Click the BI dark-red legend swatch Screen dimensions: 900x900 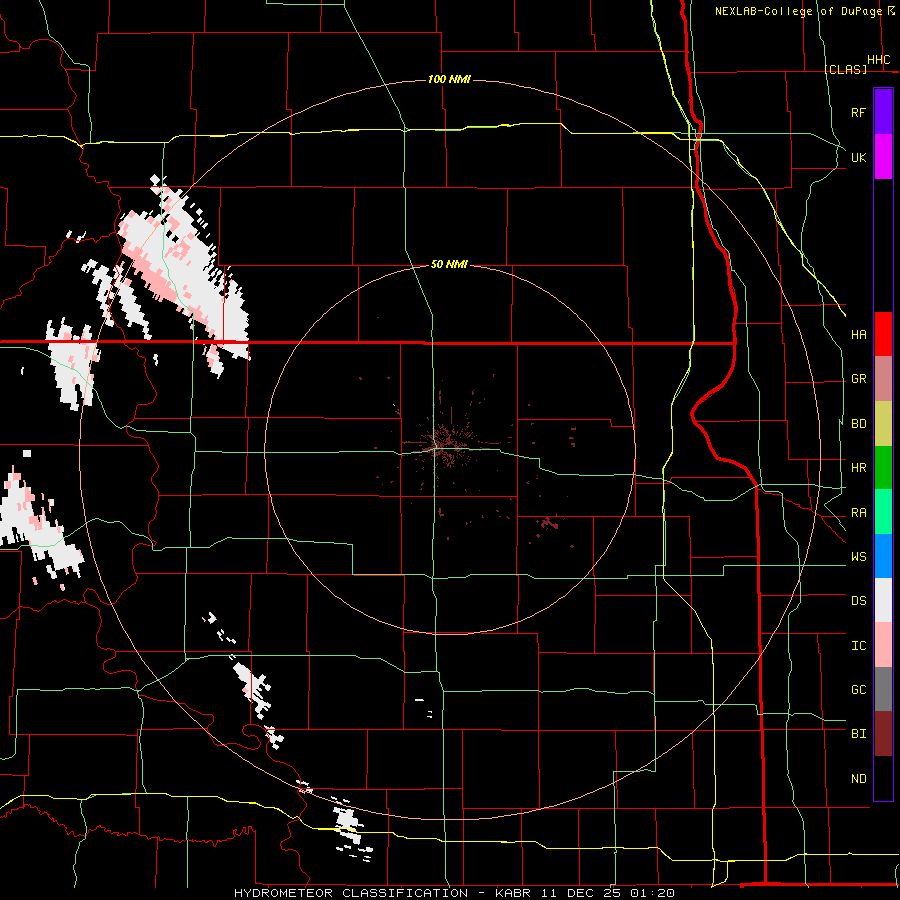(883, 734)
